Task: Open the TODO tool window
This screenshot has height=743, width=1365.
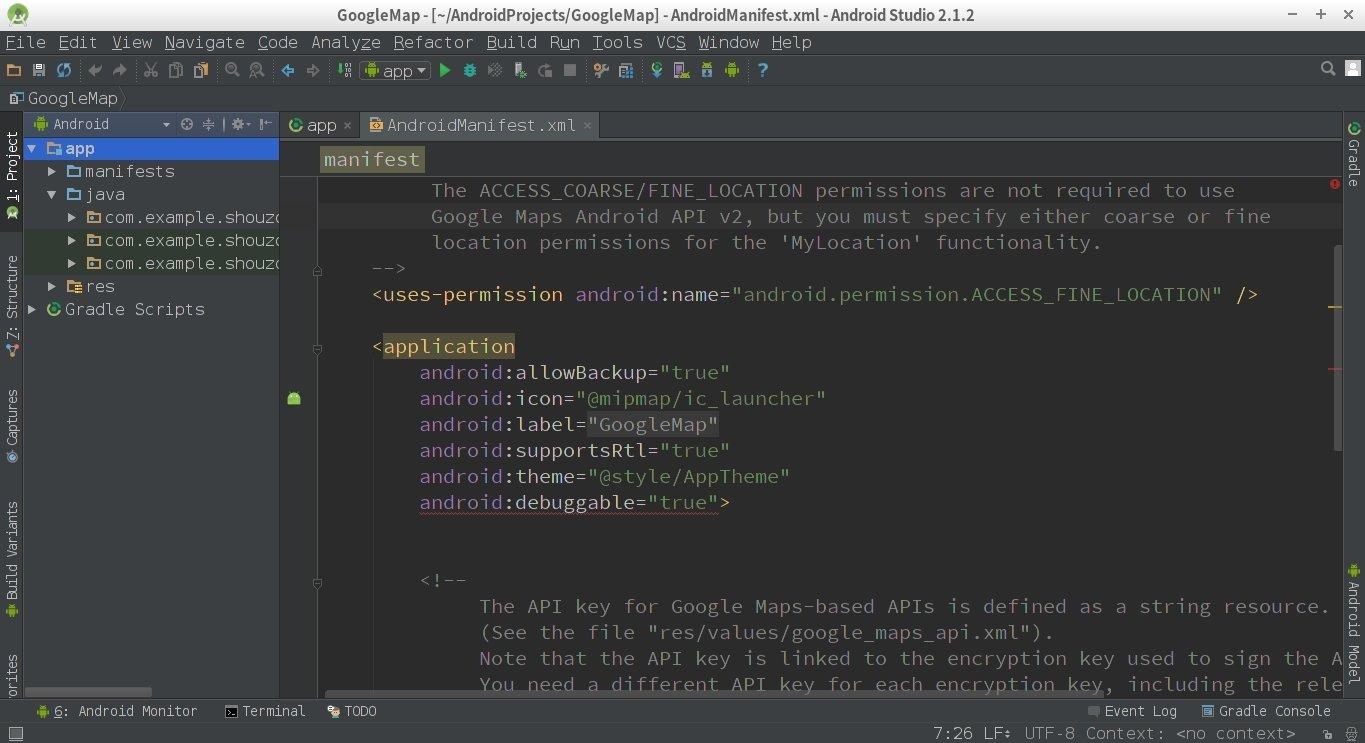Action: [352, 711]
